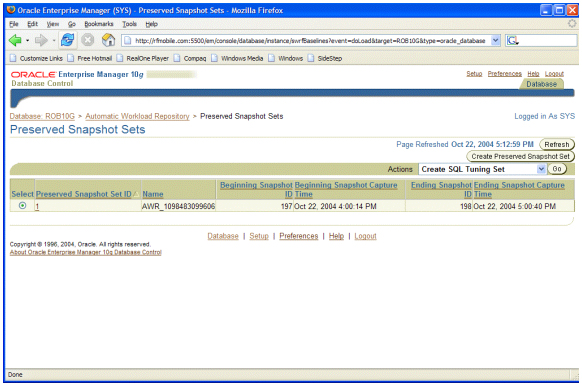Open the RealOne Player bookmark
This screenshot has height=385, width=582.
(143, 58)
